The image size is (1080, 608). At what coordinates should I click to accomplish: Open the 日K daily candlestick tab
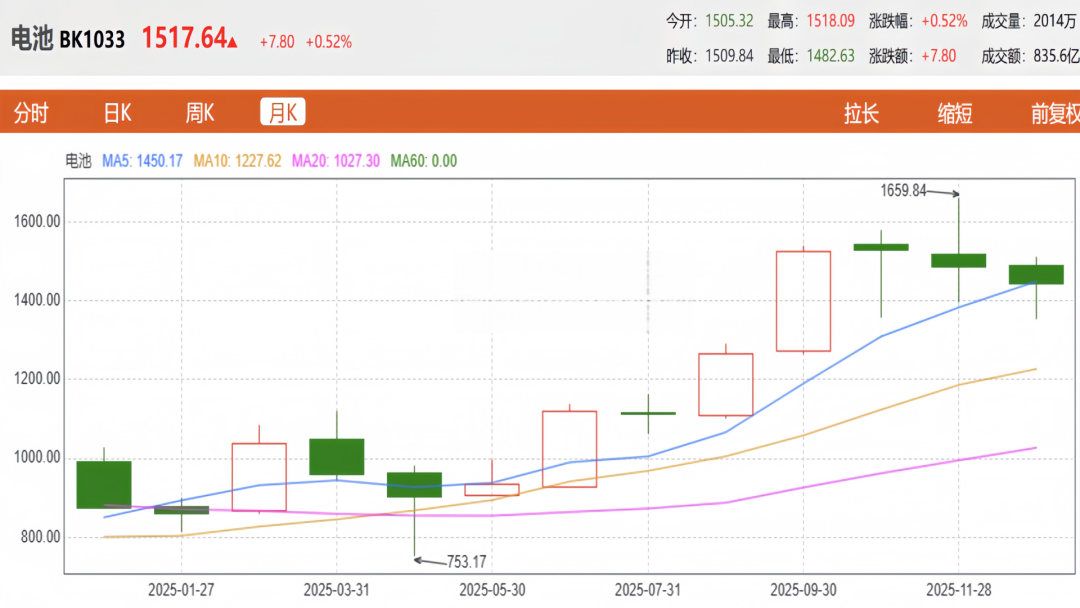(x=117, y=113)
